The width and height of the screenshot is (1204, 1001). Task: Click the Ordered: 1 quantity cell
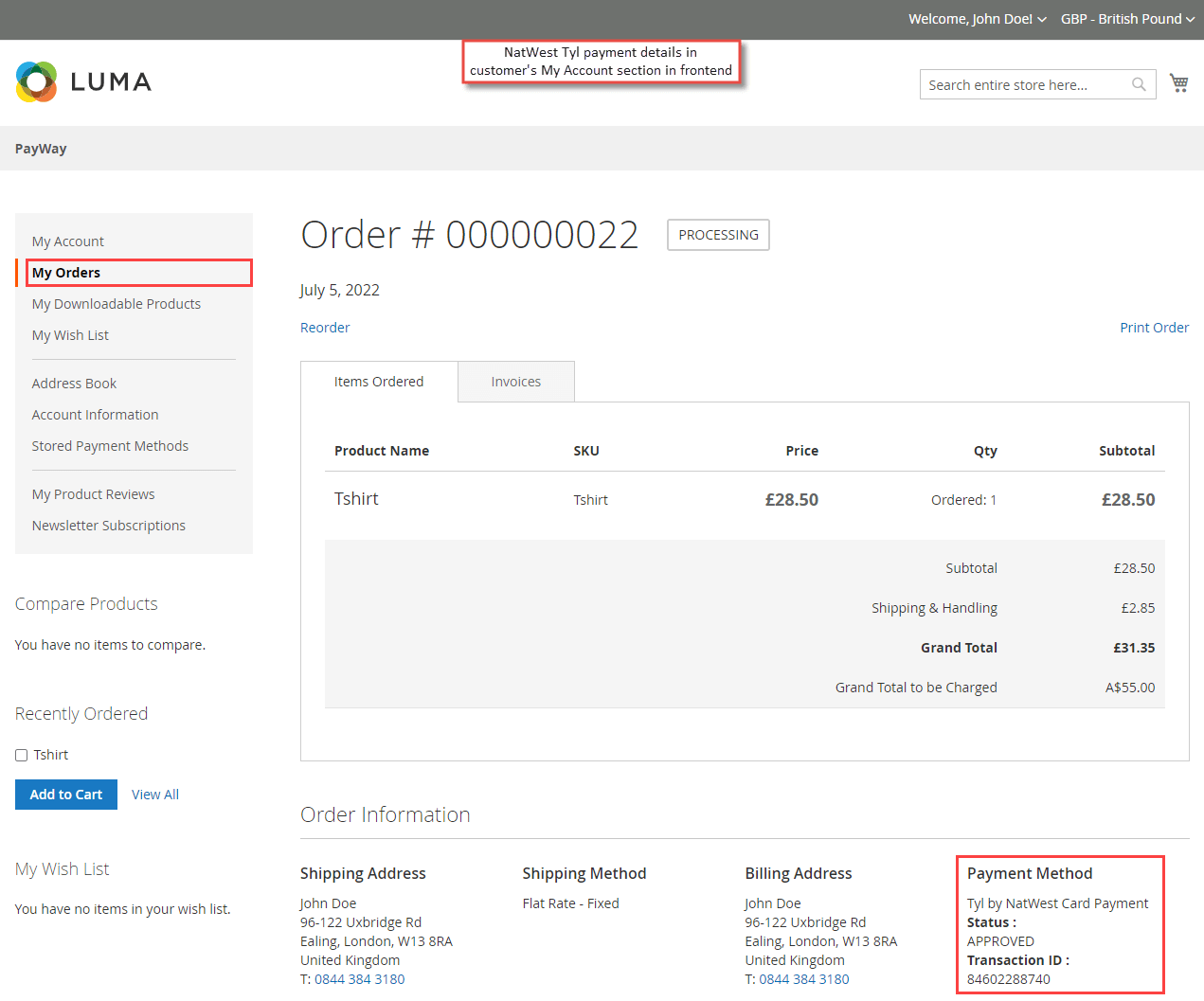[x=963, y=500]
